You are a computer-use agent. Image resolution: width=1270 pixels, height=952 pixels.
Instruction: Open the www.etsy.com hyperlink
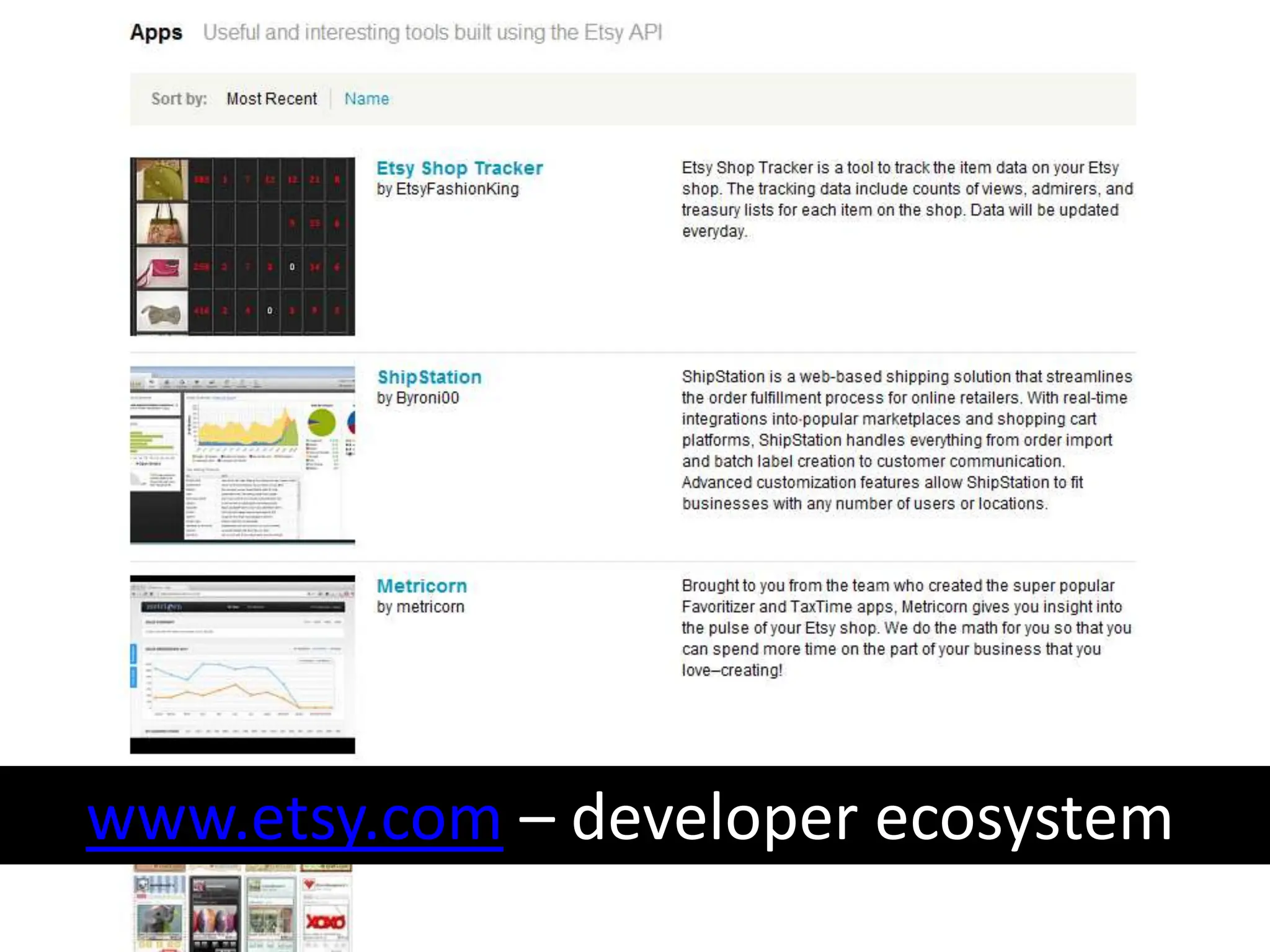coord(295,819)
